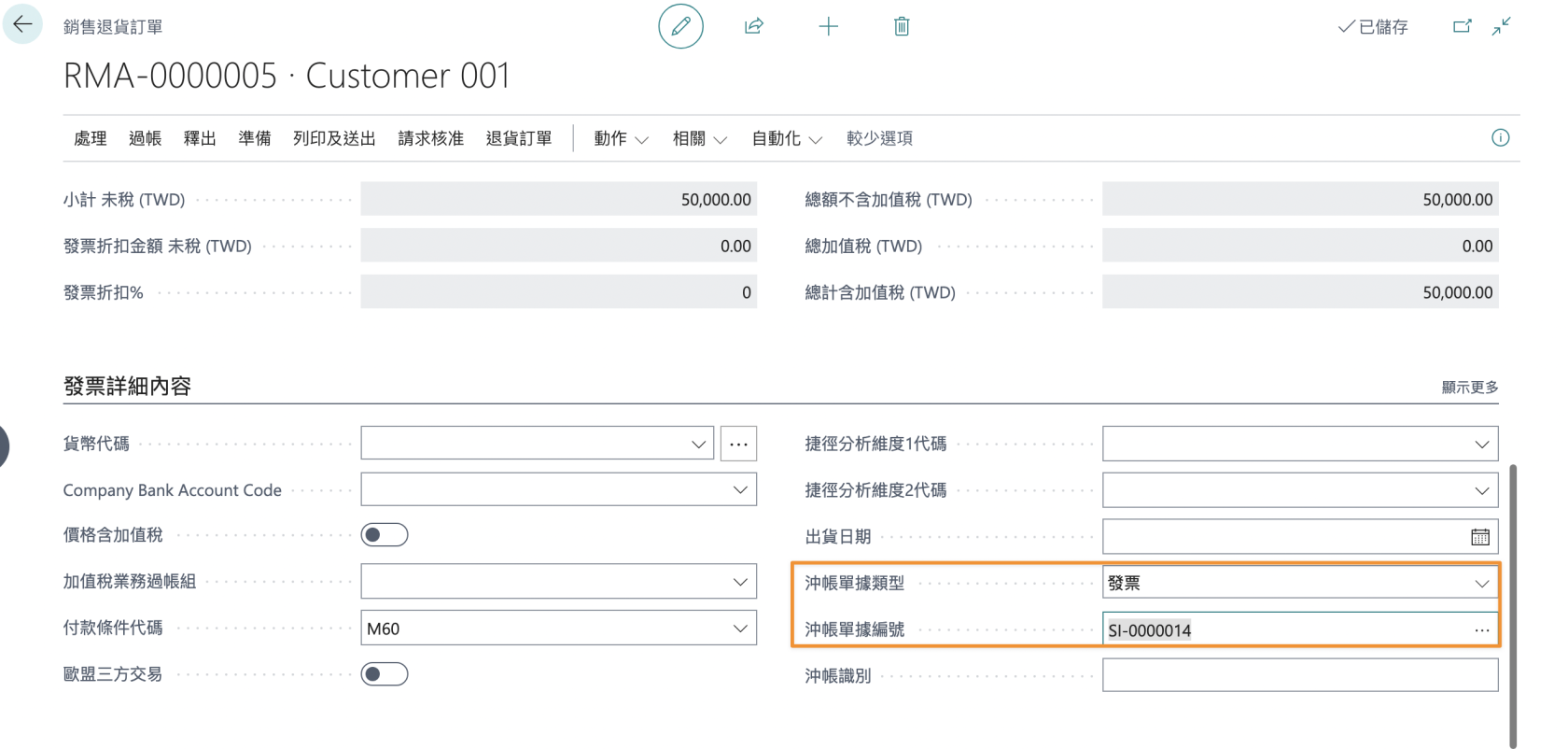Open the Company Bank Account Code dropdown
Screen dimensions: 1568x749
(740, 490)
